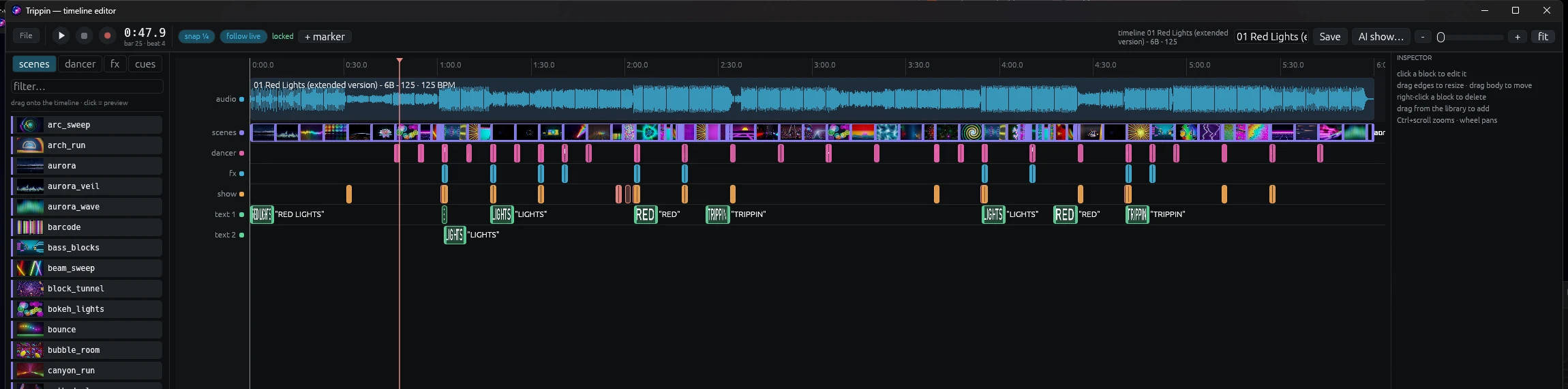Preview the aurora_wave scene

click(x=87, y=207)
